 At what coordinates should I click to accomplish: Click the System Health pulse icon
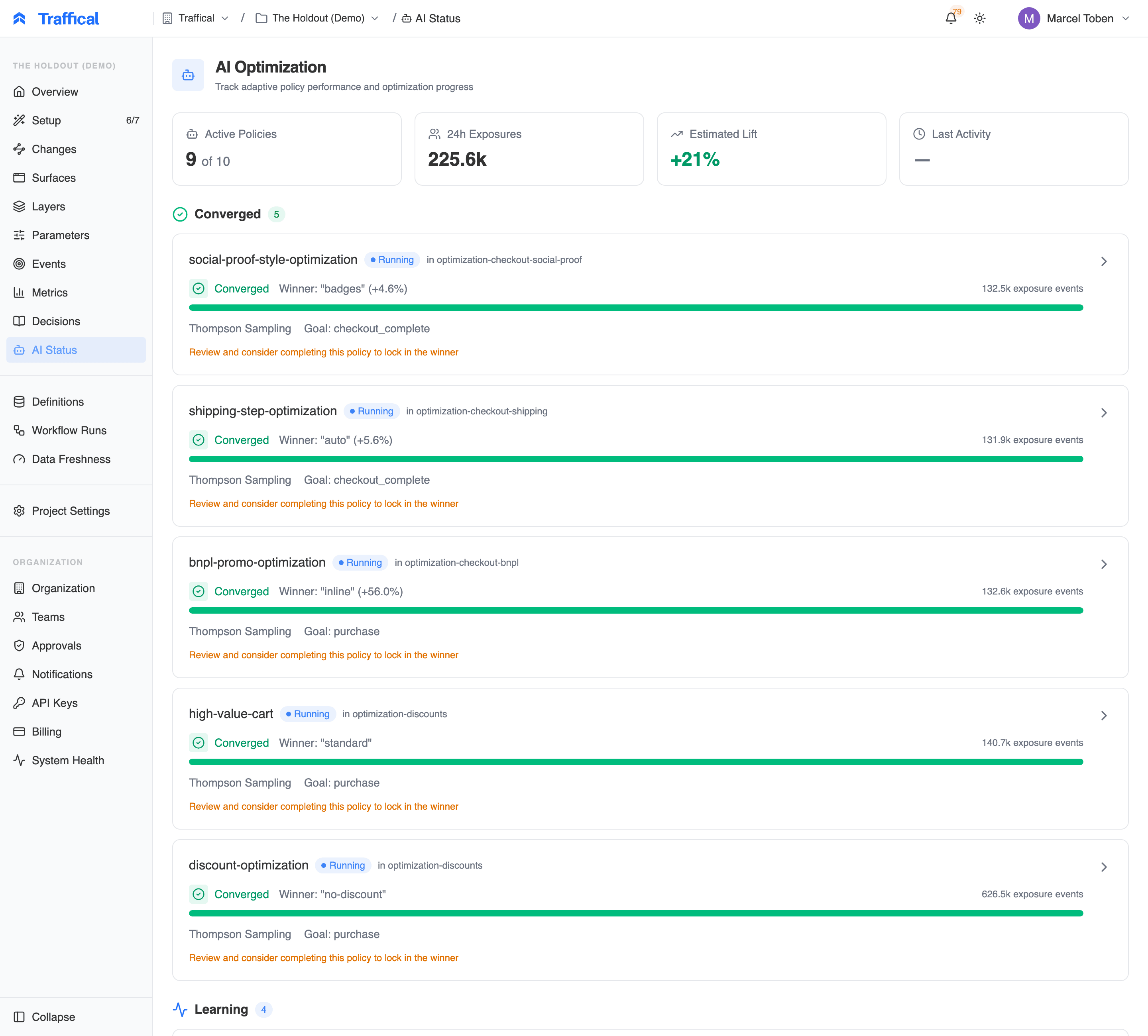click(20, 761)
